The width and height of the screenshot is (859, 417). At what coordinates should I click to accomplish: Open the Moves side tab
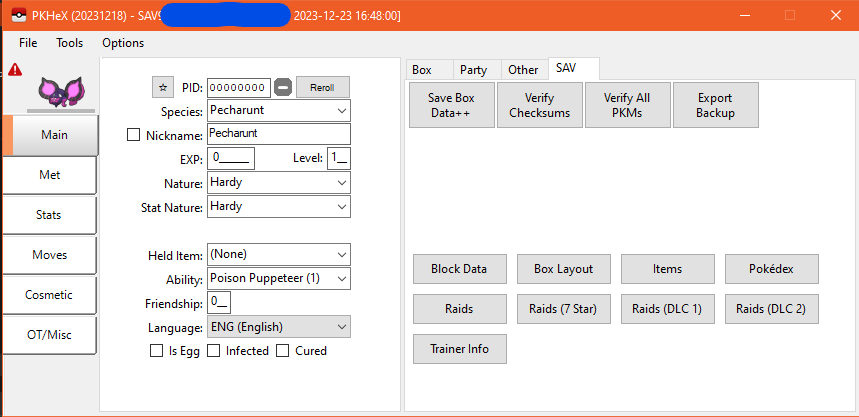pyautogui.click(x=50, y=255)
